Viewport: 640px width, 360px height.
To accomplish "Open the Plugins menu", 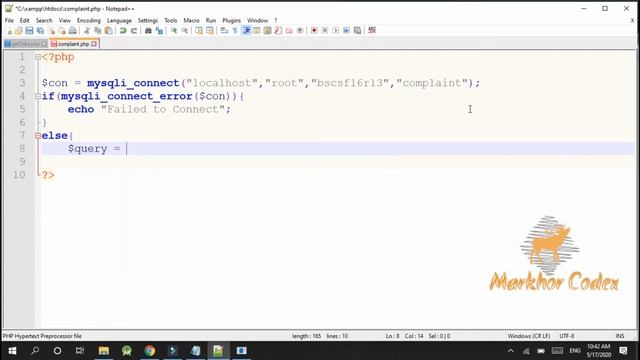I will pos(231,20).
